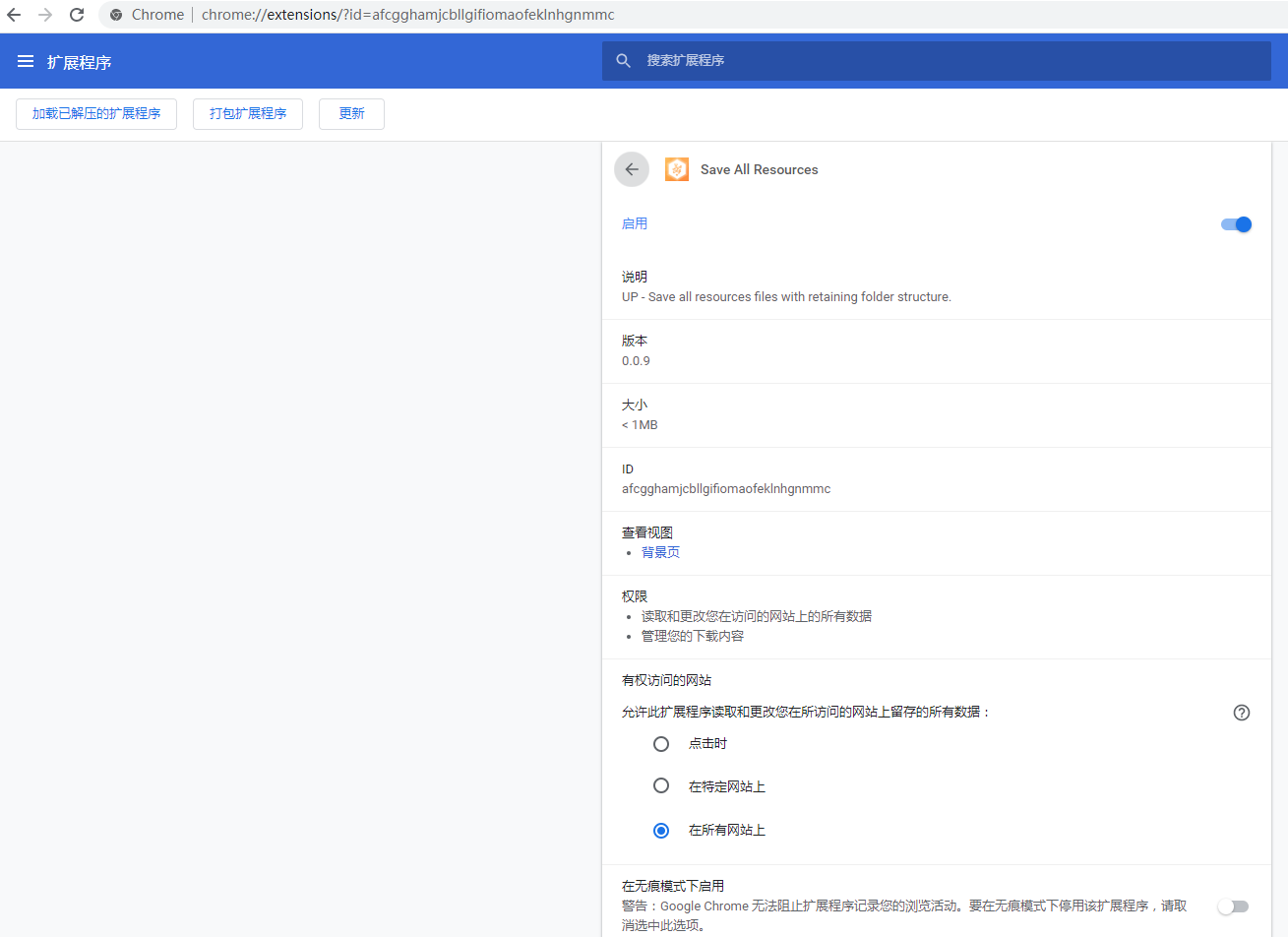Click the 打包扩展程序 button
Viewport: 1288px width, 937px height.
[248, 114]
